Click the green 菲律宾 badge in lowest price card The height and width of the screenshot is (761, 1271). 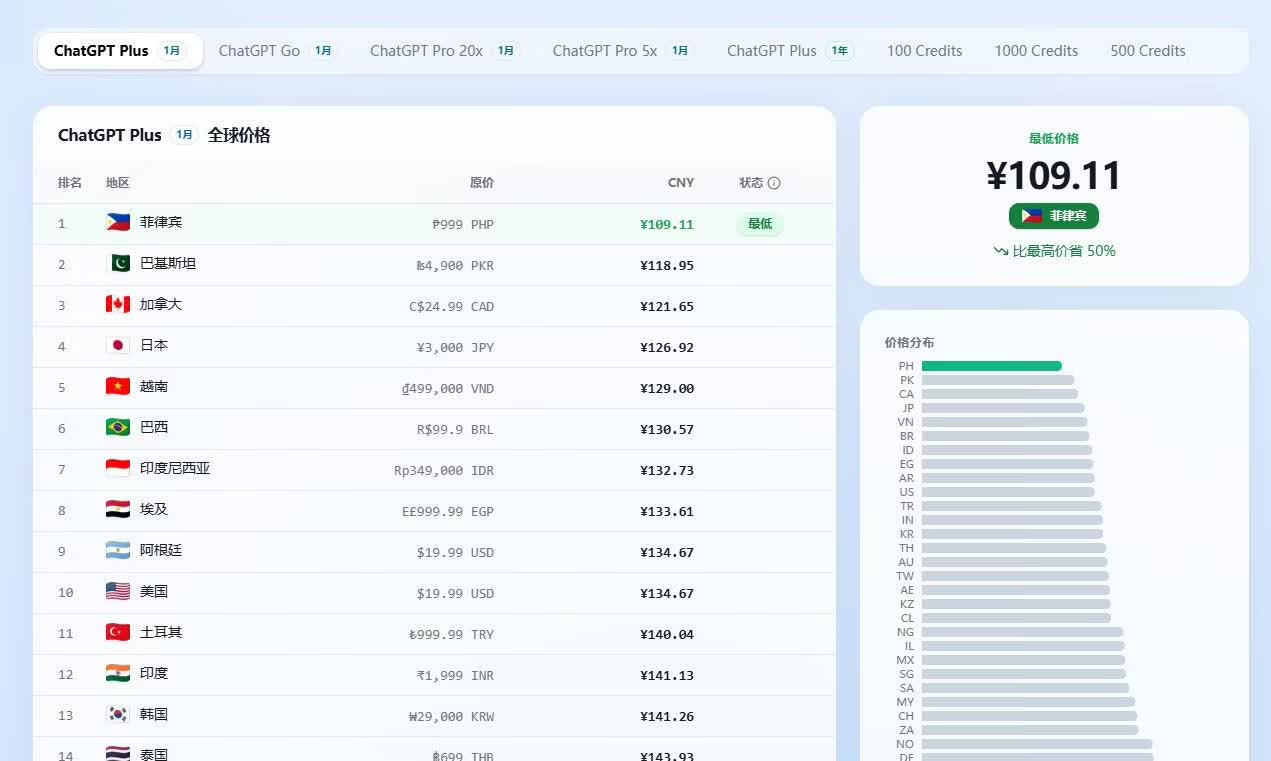coord(1054,216)
